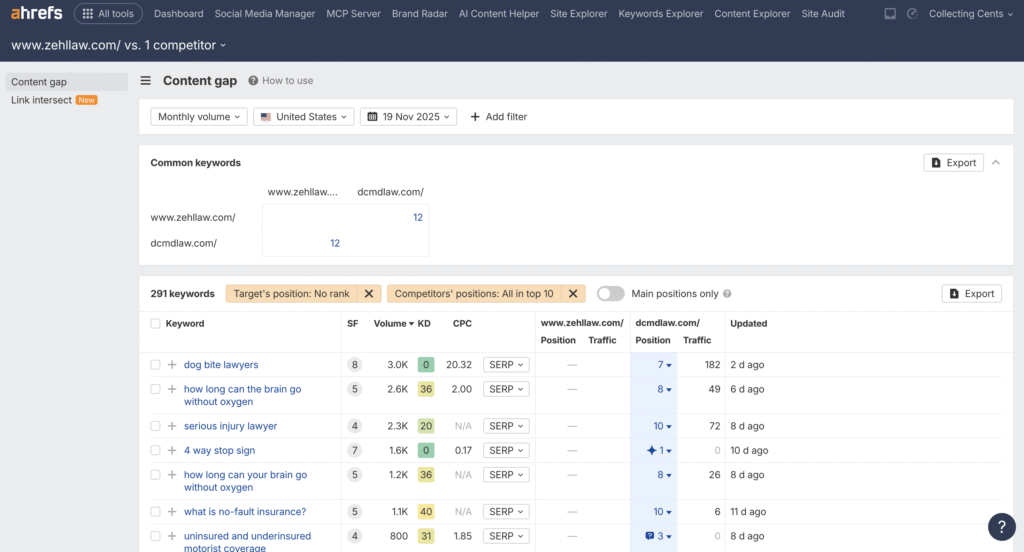
Task: Check the select-all Keyword checkbox
Action: coord(155,324)
